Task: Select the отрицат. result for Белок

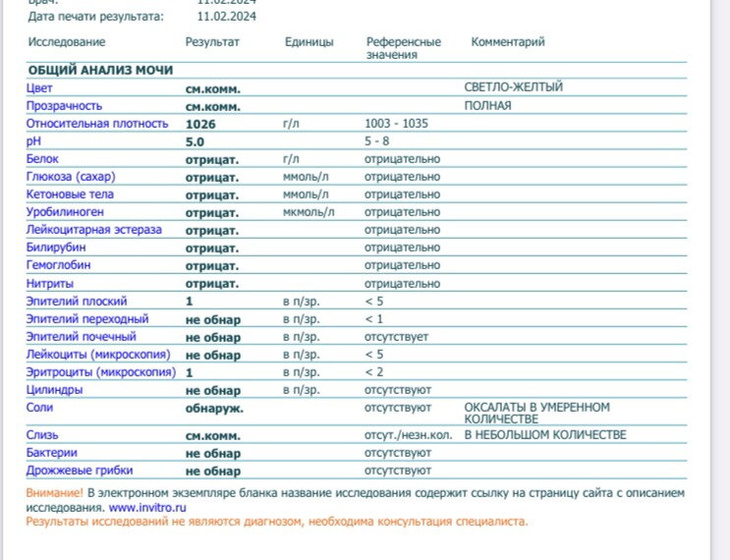Action: [212, 160]
